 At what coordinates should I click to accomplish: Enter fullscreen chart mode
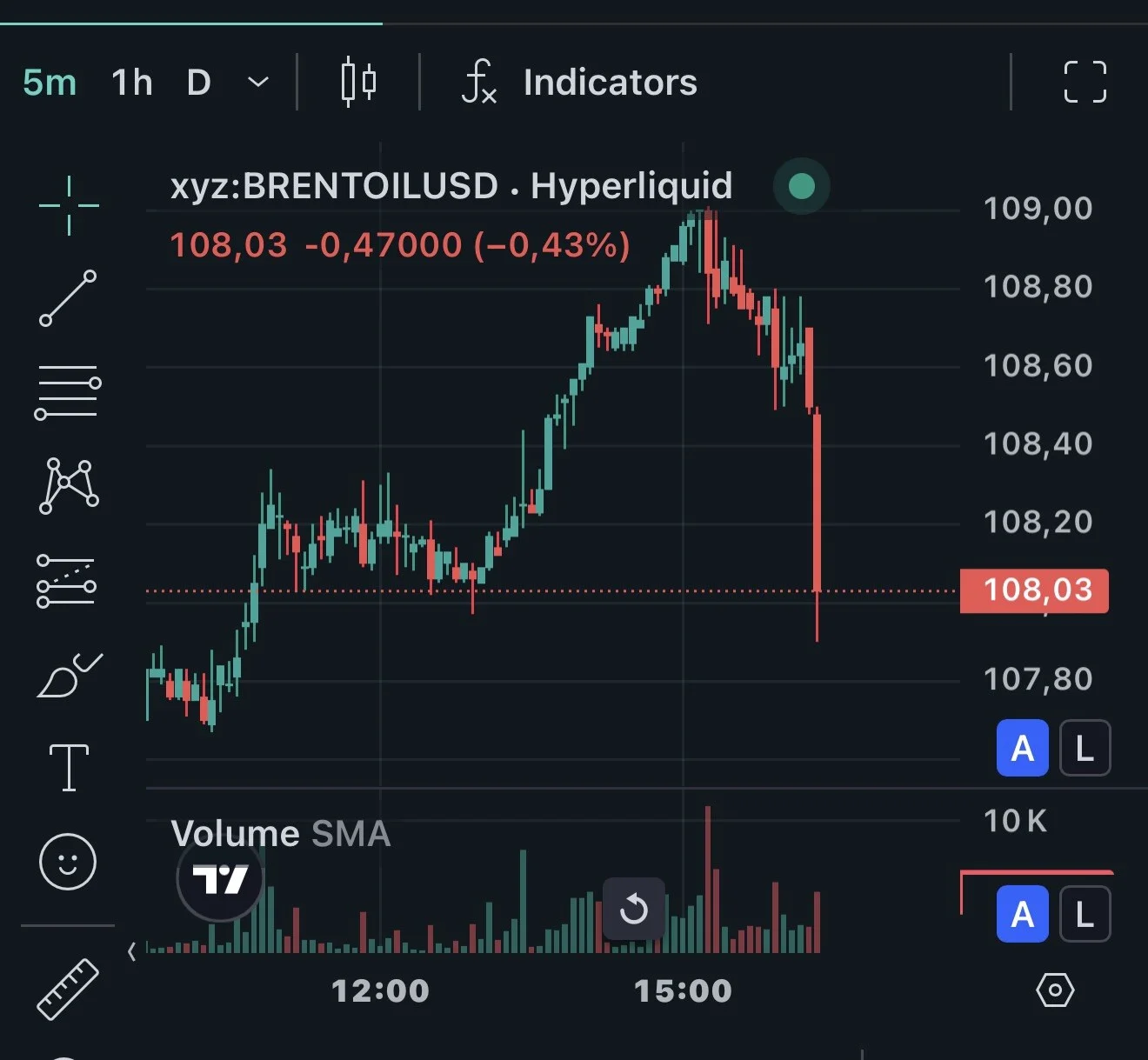point(1085,83)
